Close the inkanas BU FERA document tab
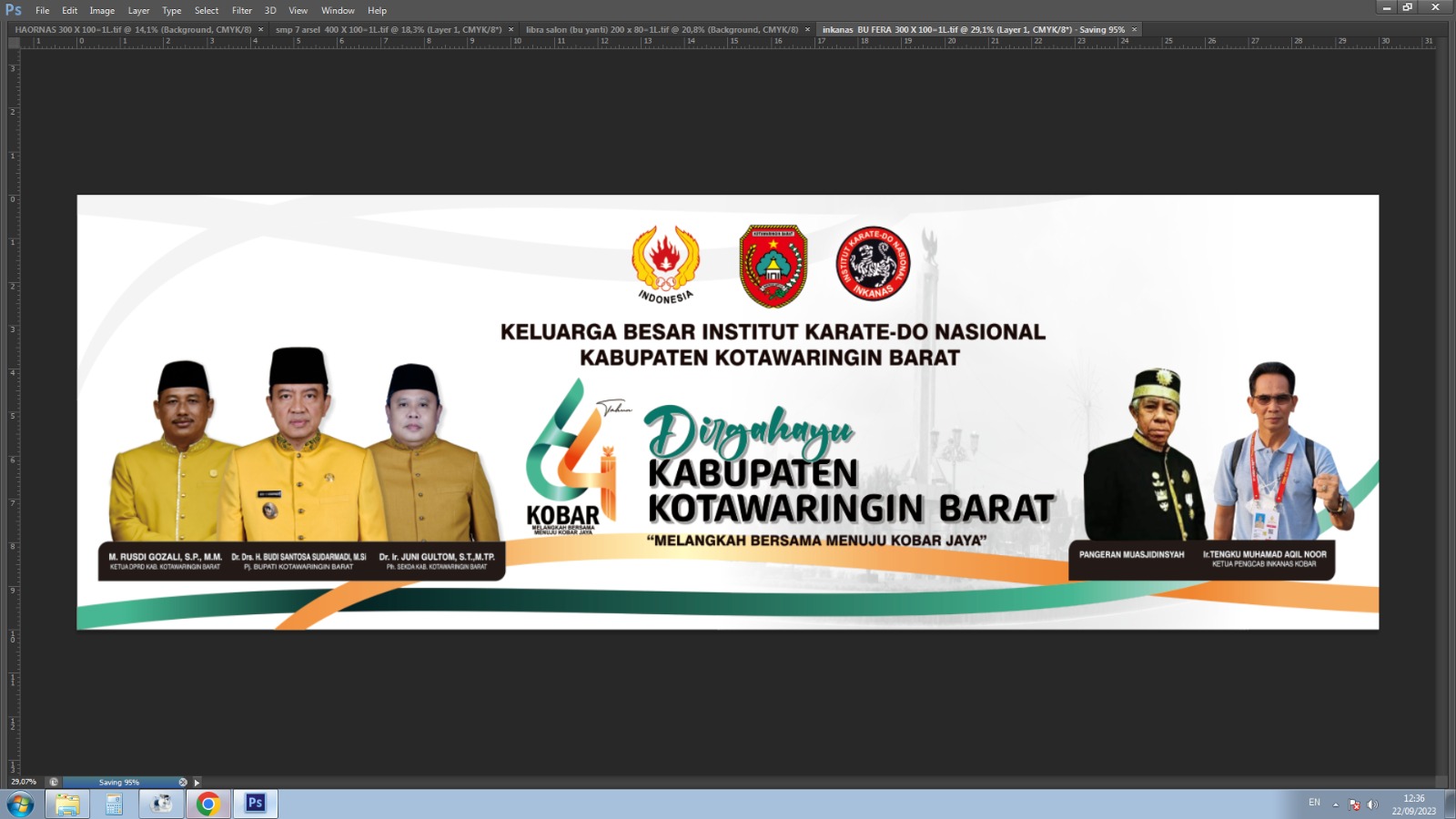This screenshot has height=819, width=1456. 1134,30
